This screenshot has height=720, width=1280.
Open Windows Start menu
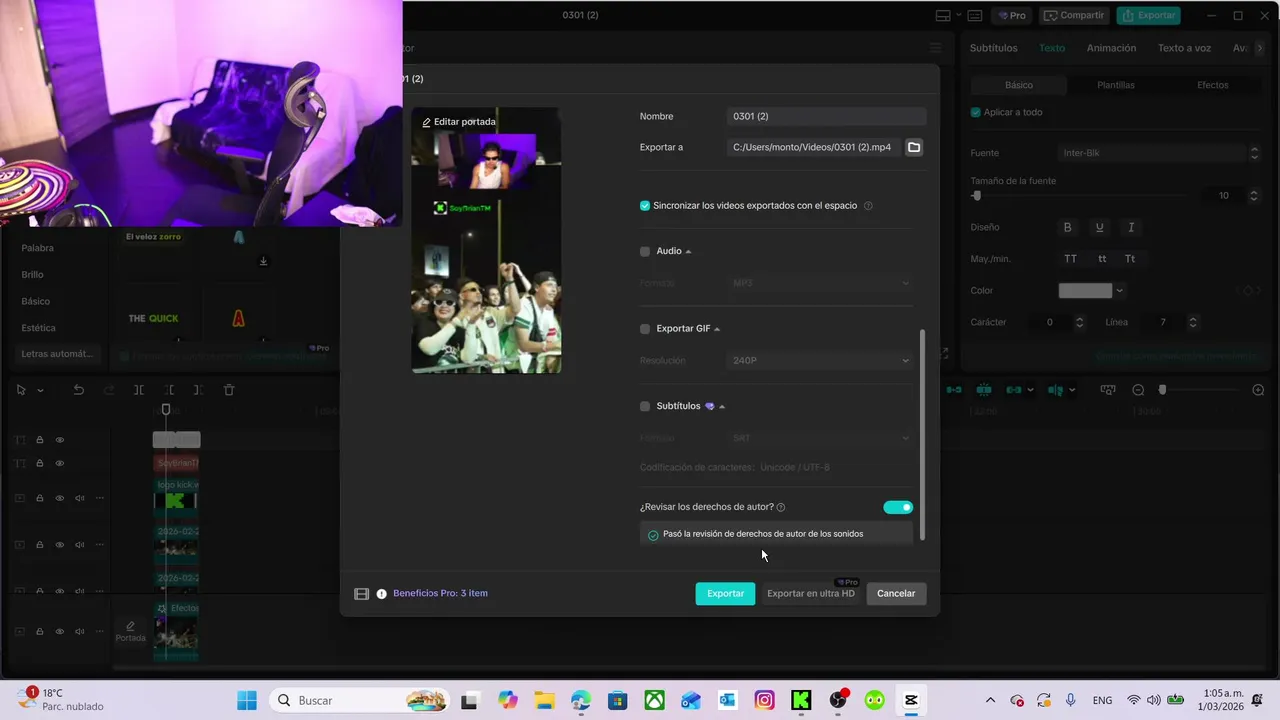(246, 700)
